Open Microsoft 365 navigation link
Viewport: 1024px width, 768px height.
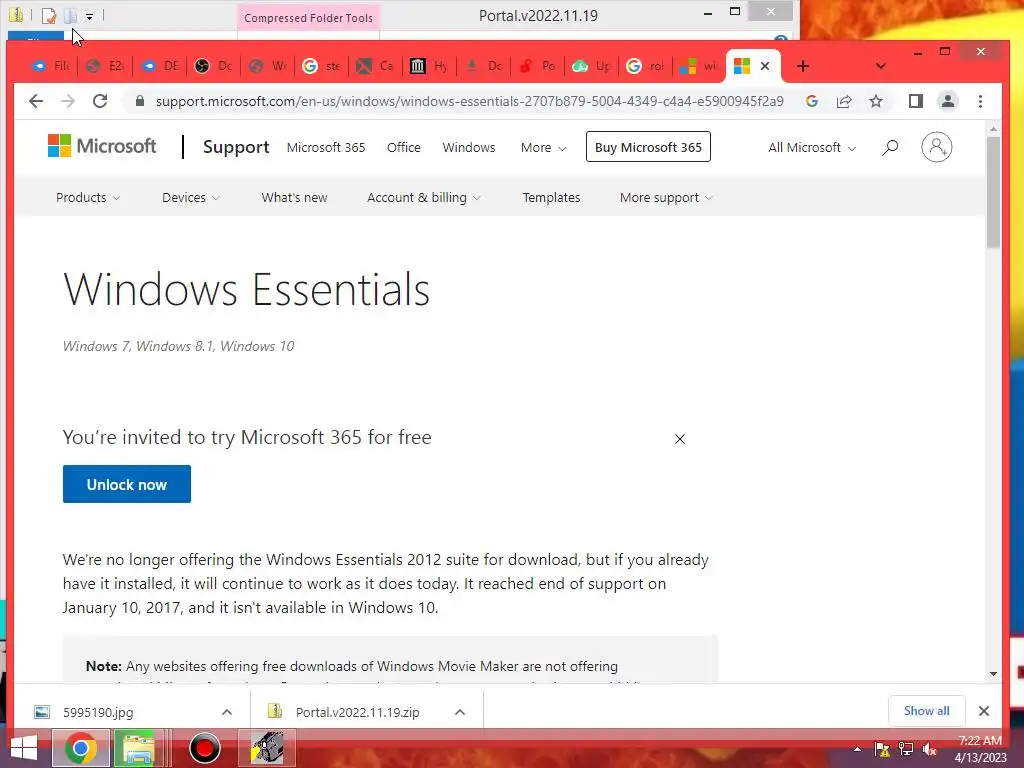click(x=326, y=148)
